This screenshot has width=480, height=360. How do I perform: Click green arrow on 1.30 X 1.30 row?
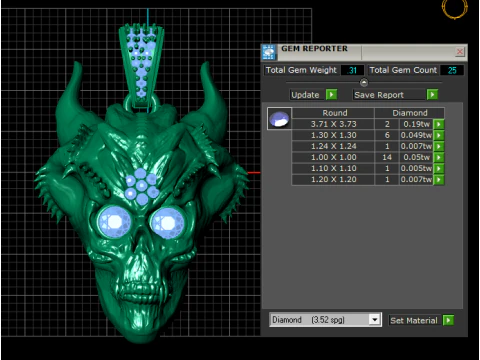coord(439,135)
